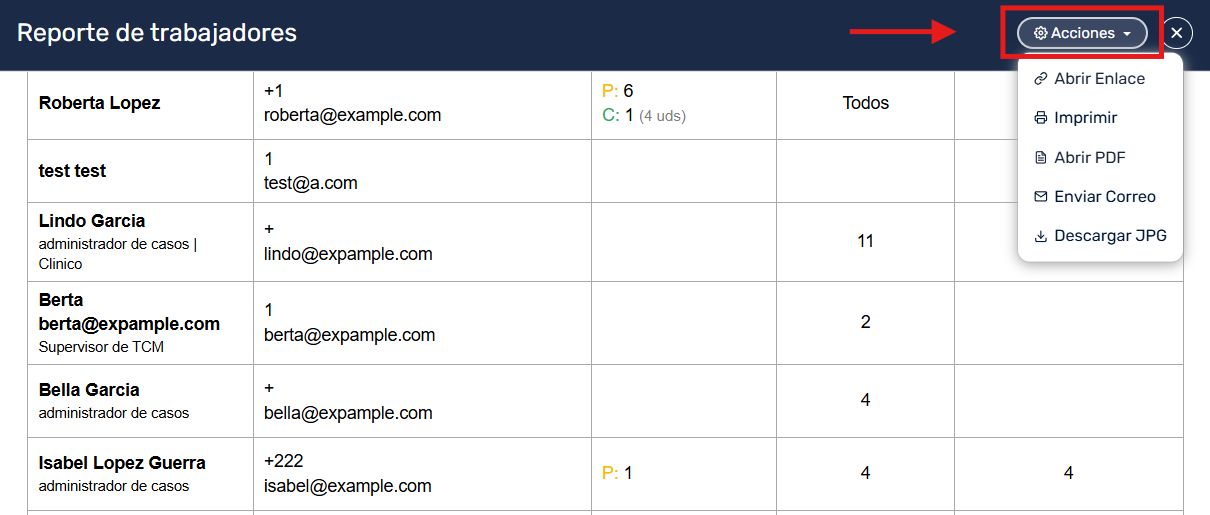1210x515 pixels.
Task: Select the Abrir PDF menu option
Action: tap(1089, 158)
